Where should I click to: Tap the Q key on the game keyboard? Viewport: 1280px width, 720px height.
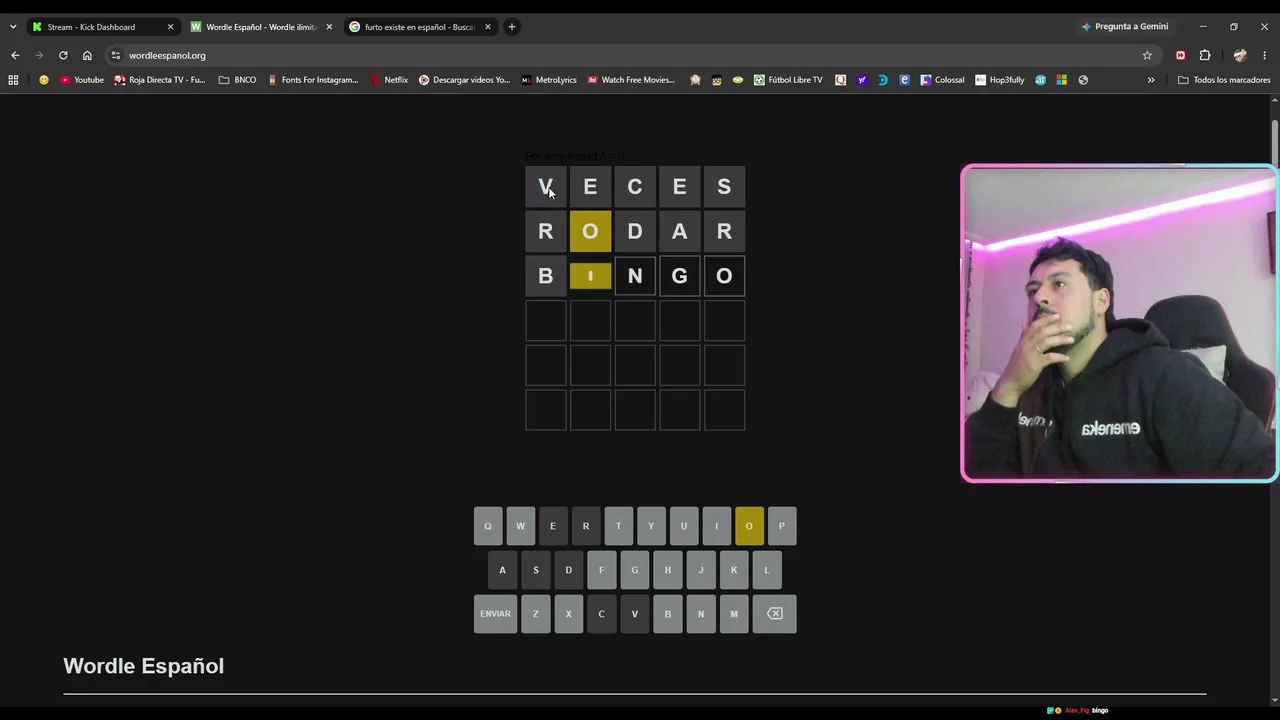[x=488, y=526]
